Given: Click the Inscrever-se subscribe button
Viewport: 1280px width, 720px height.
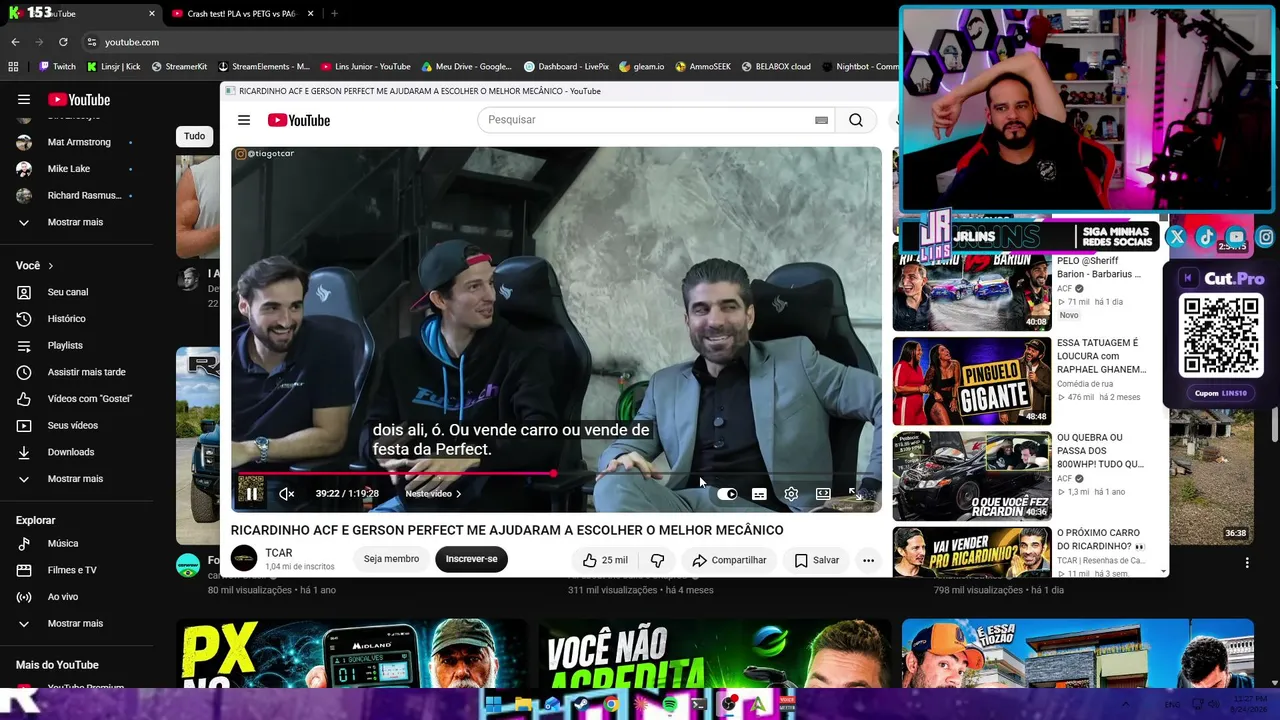Looking at the screenshot, I should (x=471, y=559).
